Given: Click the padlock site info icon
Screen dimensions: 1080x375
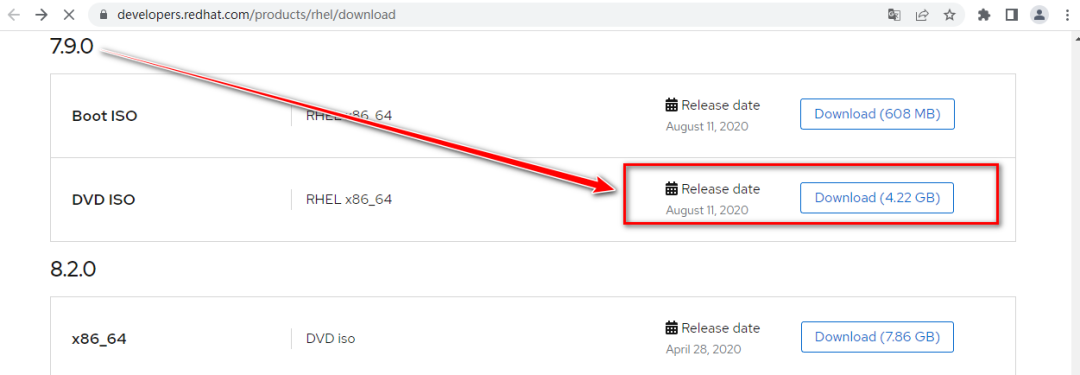Looking at the screenshot, I should click(x=104, y=14).
